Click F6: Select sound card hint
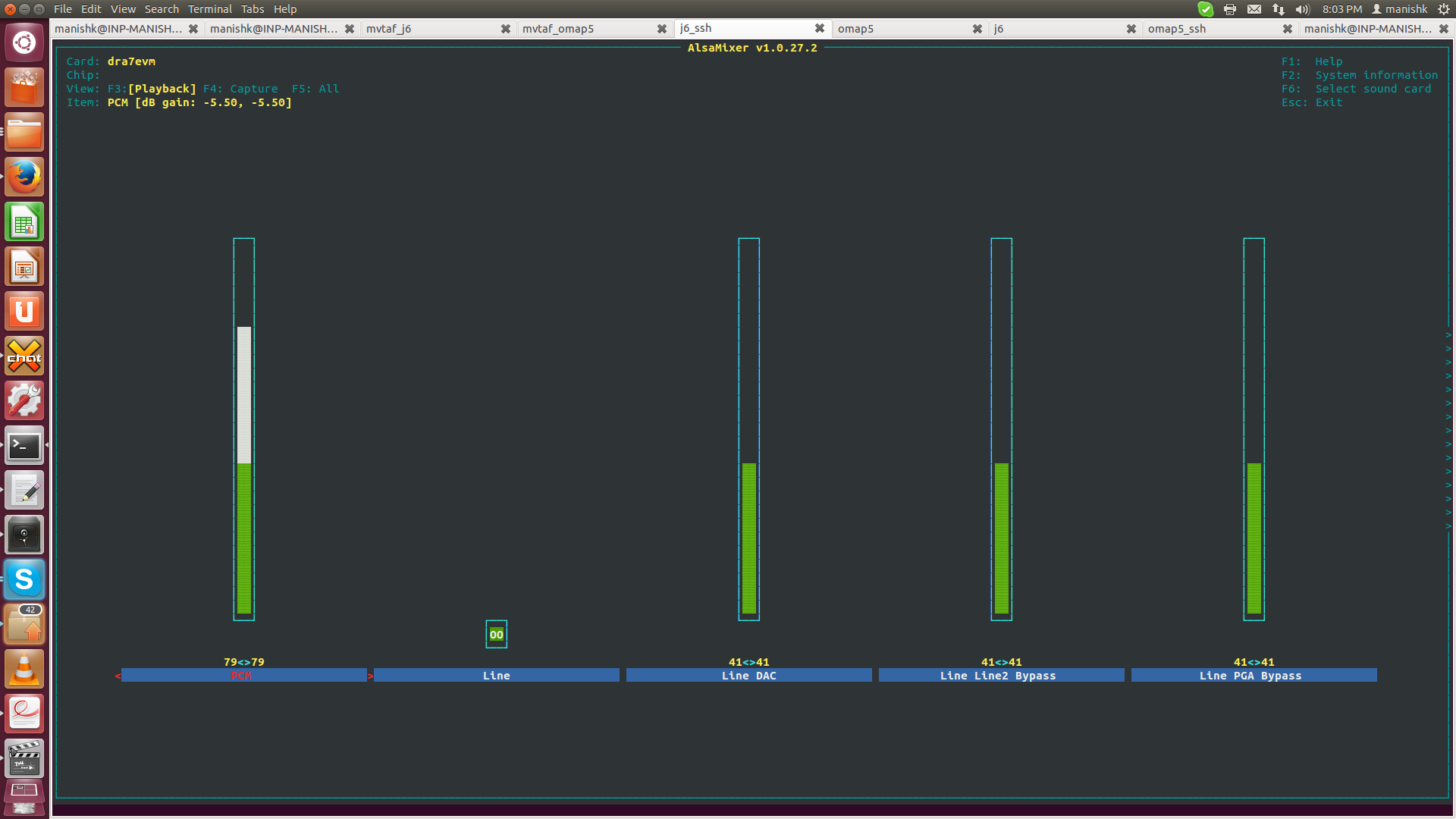Screen dimensions: 1456x819 [1357, 89]
